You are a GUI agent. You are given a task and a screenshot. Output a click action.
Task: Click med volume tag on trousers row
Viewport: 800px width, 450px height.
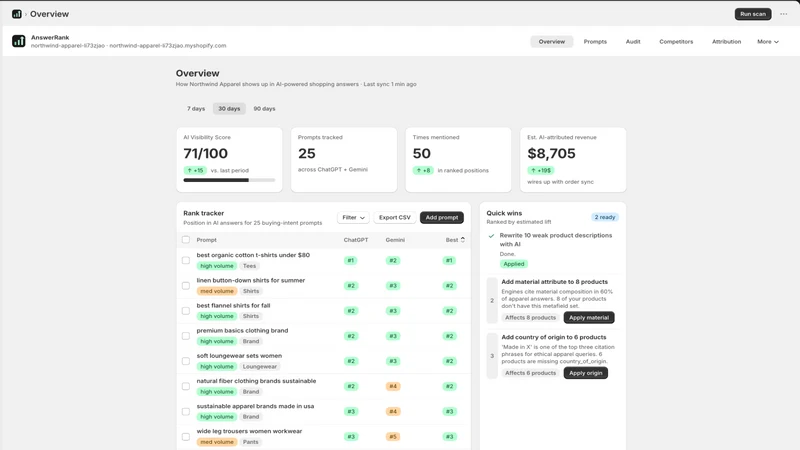click(217, 442)
